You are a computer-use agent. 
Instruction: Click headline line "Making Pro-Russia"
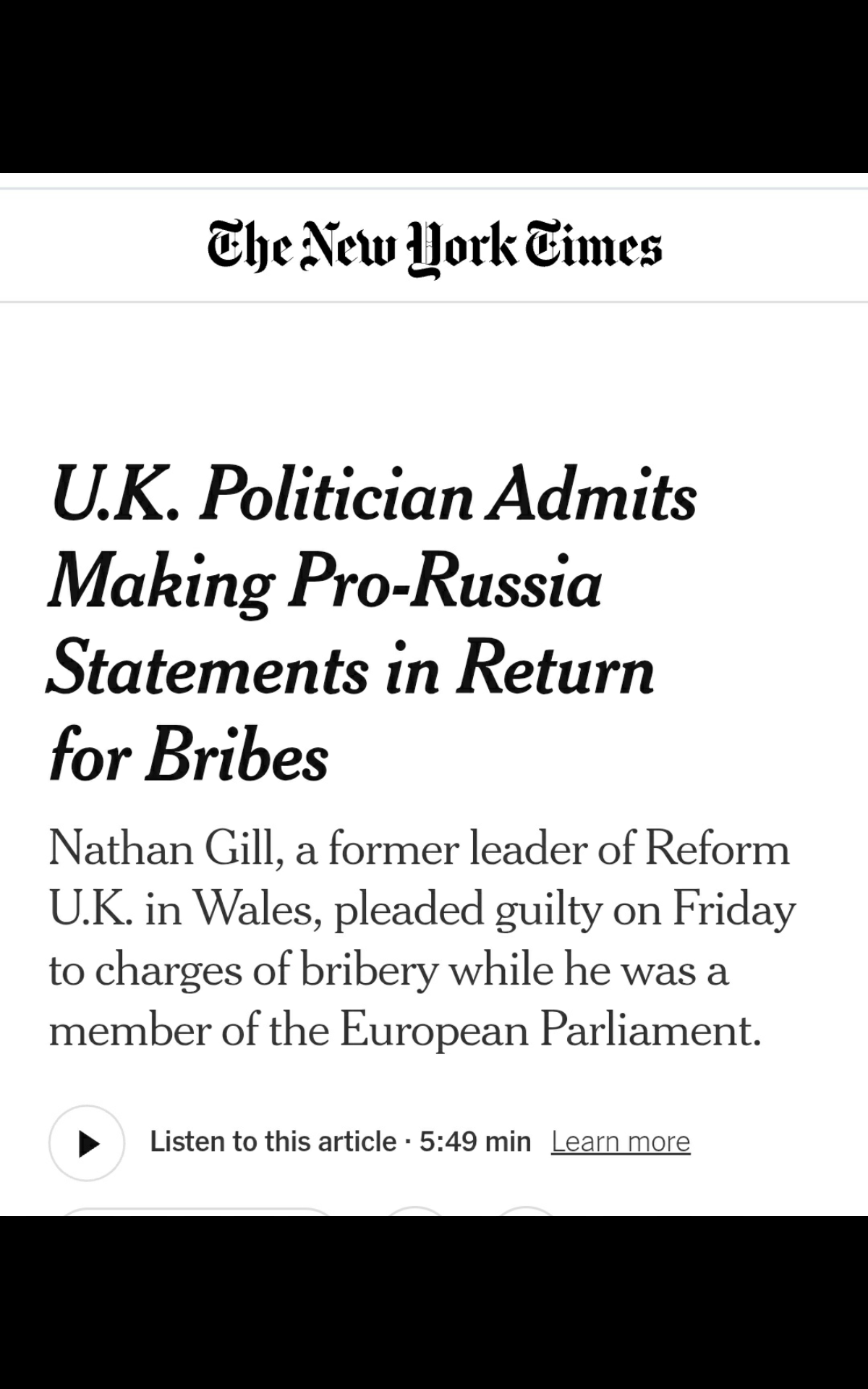click(x=325, y=583)
